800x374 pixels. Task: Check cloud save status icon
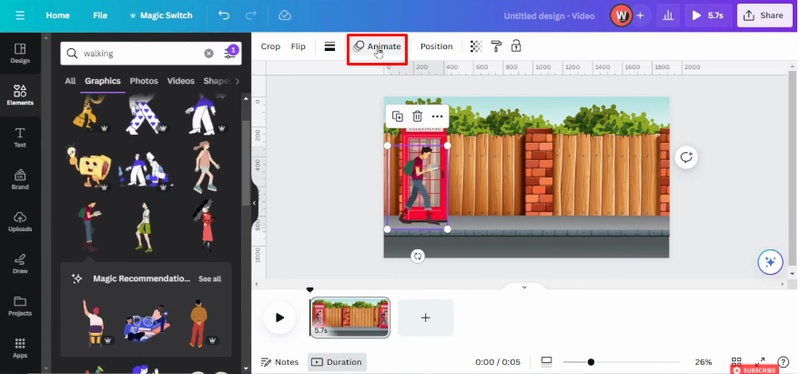(x=285, y=15)
